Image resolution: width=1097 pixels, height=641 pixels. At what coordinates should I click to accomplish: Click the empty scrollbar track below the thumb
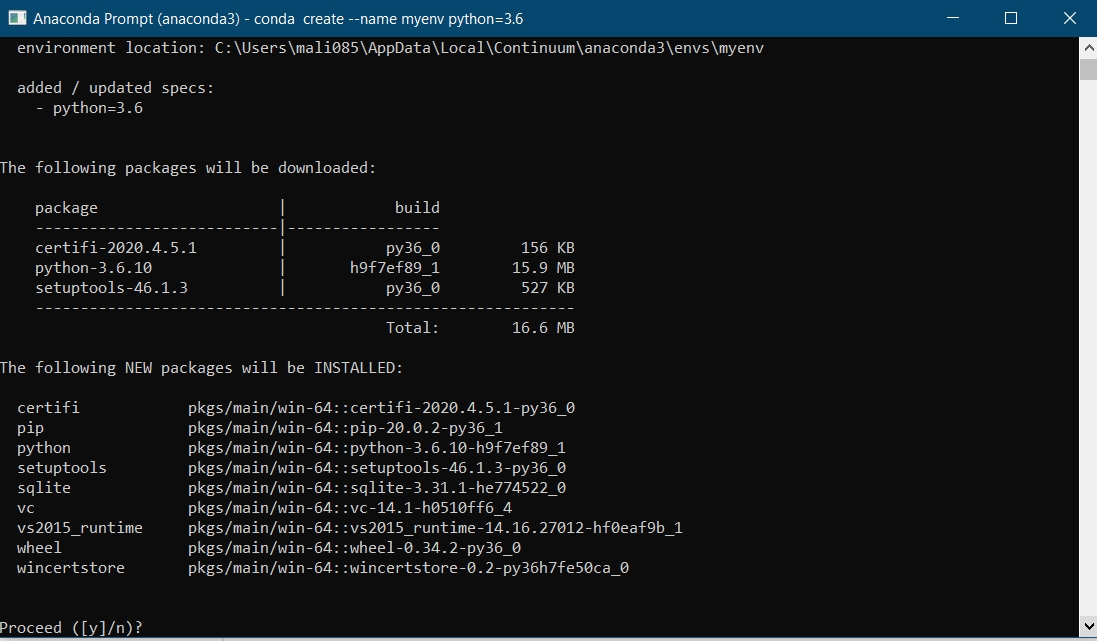coord(1087,350)
